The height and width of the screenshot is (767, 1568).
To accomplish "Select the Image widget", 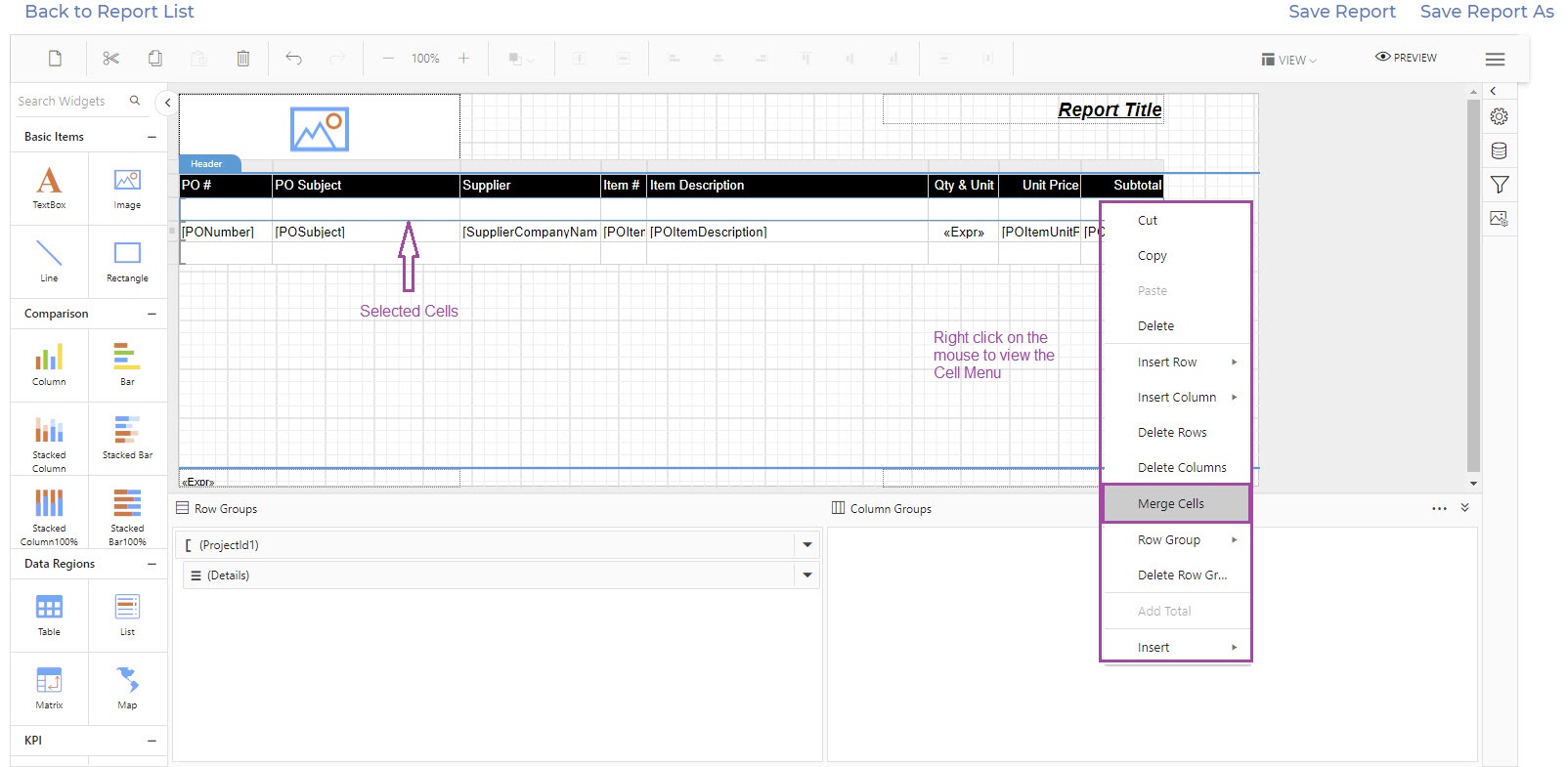I will [x=127, y=189].
